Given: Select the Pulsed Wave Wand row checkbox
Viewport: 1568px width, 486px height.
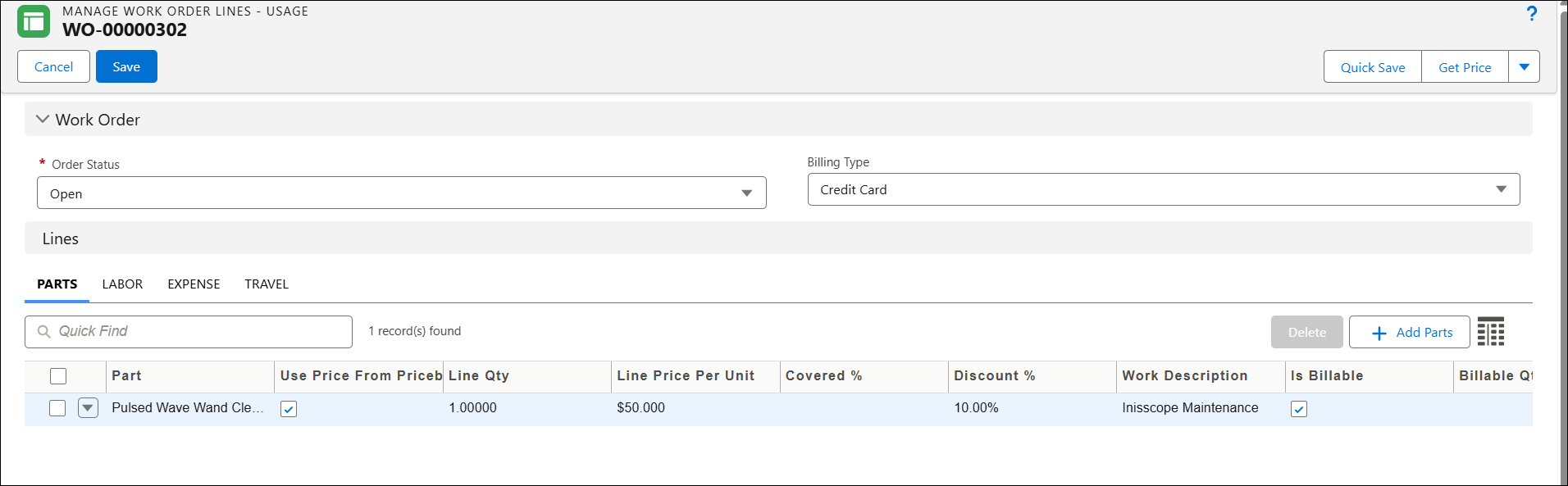Looking at the screenshot, I should coord(57,408).
